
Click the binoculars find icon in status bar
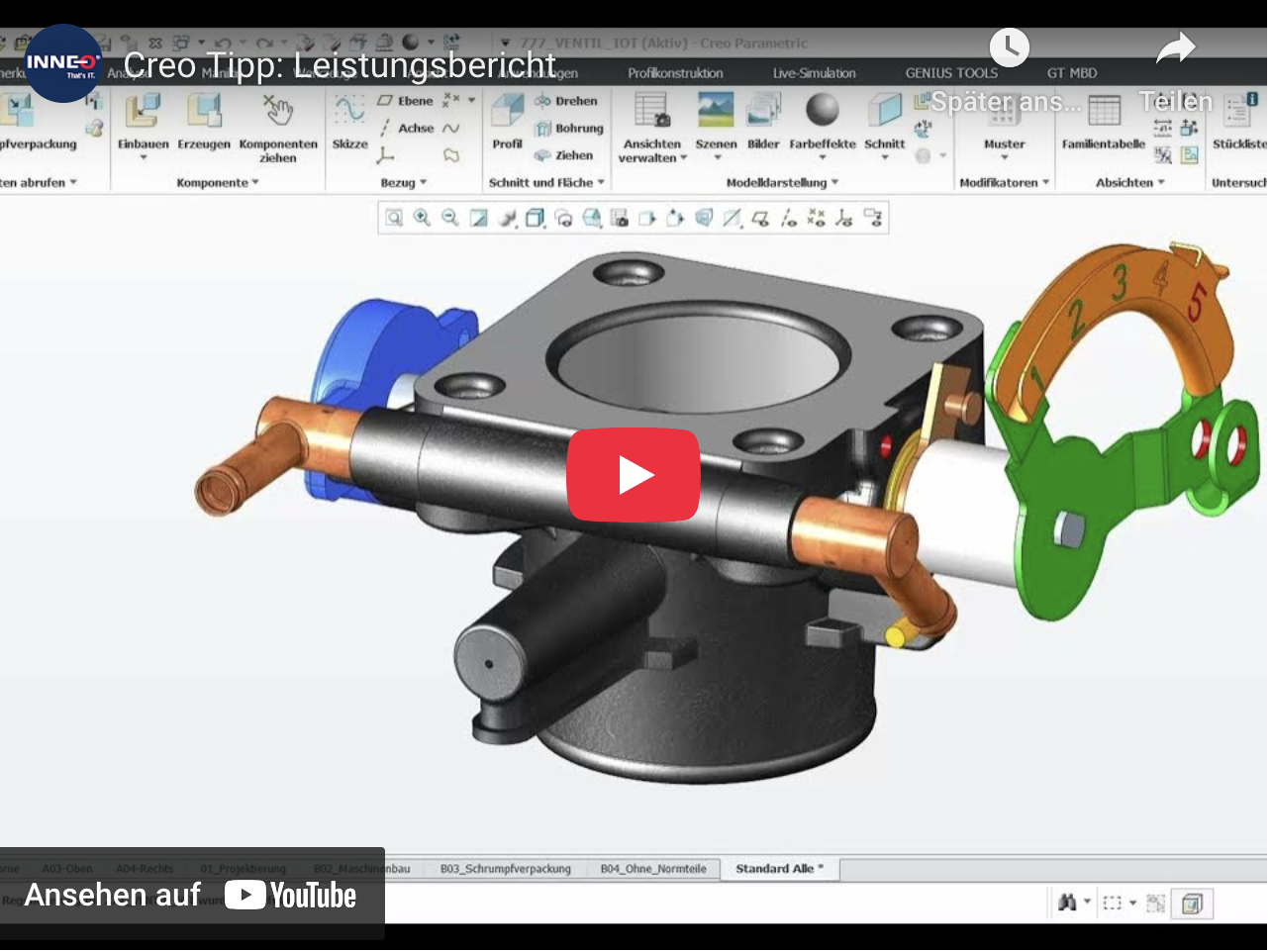point(1067,903)
